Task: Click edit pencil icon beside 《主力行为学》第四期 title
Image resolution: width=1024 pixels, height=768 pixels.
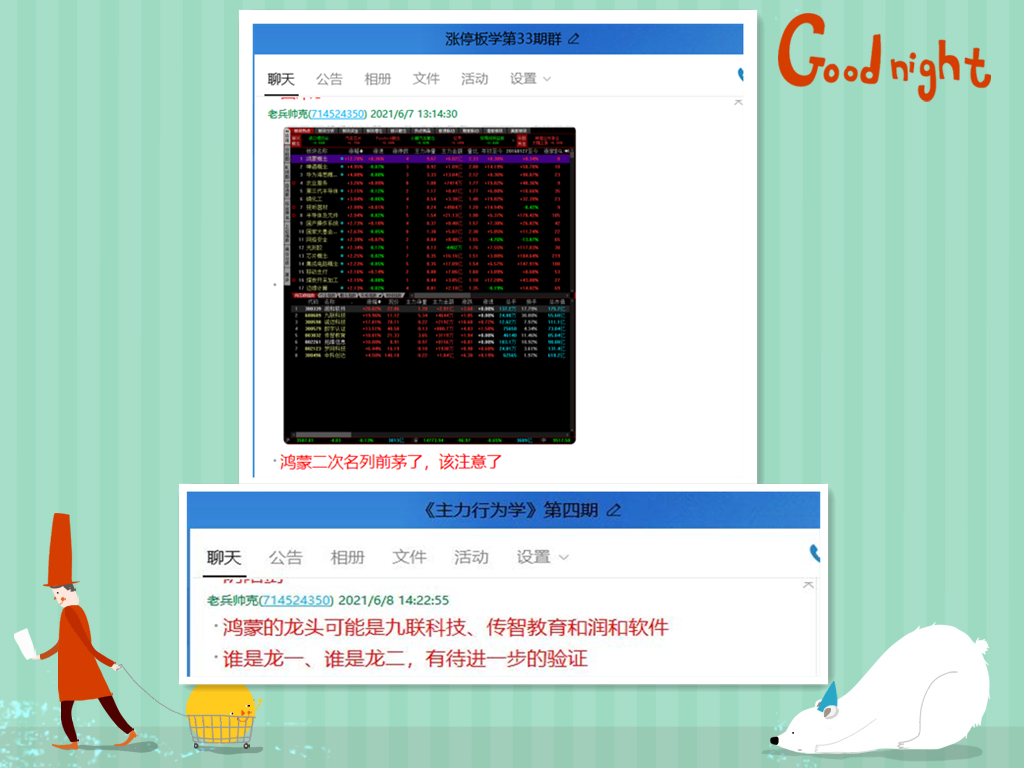Action: coord(614,510)
